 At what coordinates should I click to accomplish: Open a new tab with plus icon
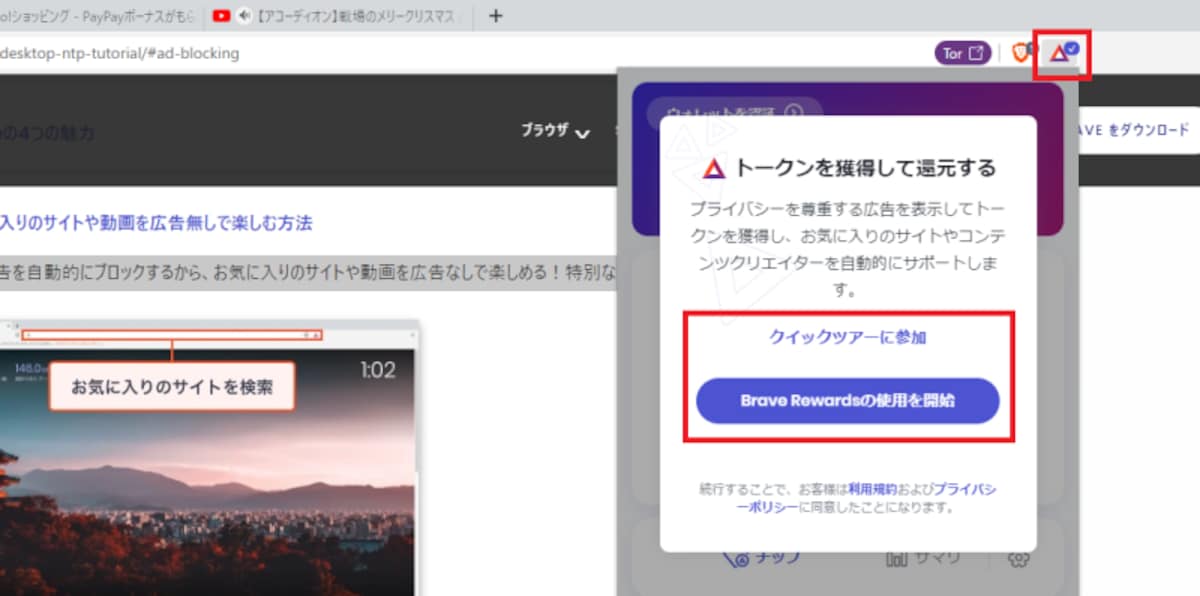coord(496,15)
